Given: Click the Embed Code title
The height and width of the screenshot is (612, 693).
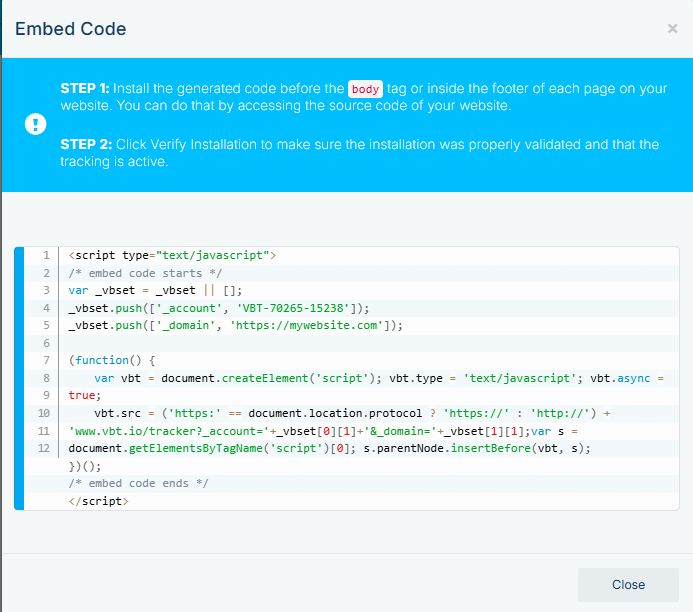Looking at the screenshot, I should click(71, 29).
